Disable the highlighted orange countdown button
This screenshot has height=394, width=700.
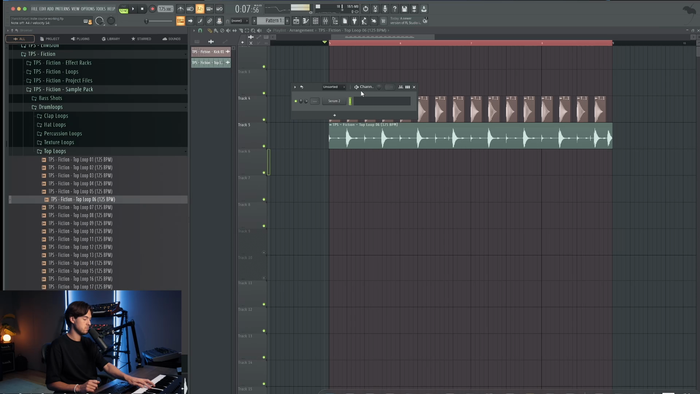[x=200, y=9]
